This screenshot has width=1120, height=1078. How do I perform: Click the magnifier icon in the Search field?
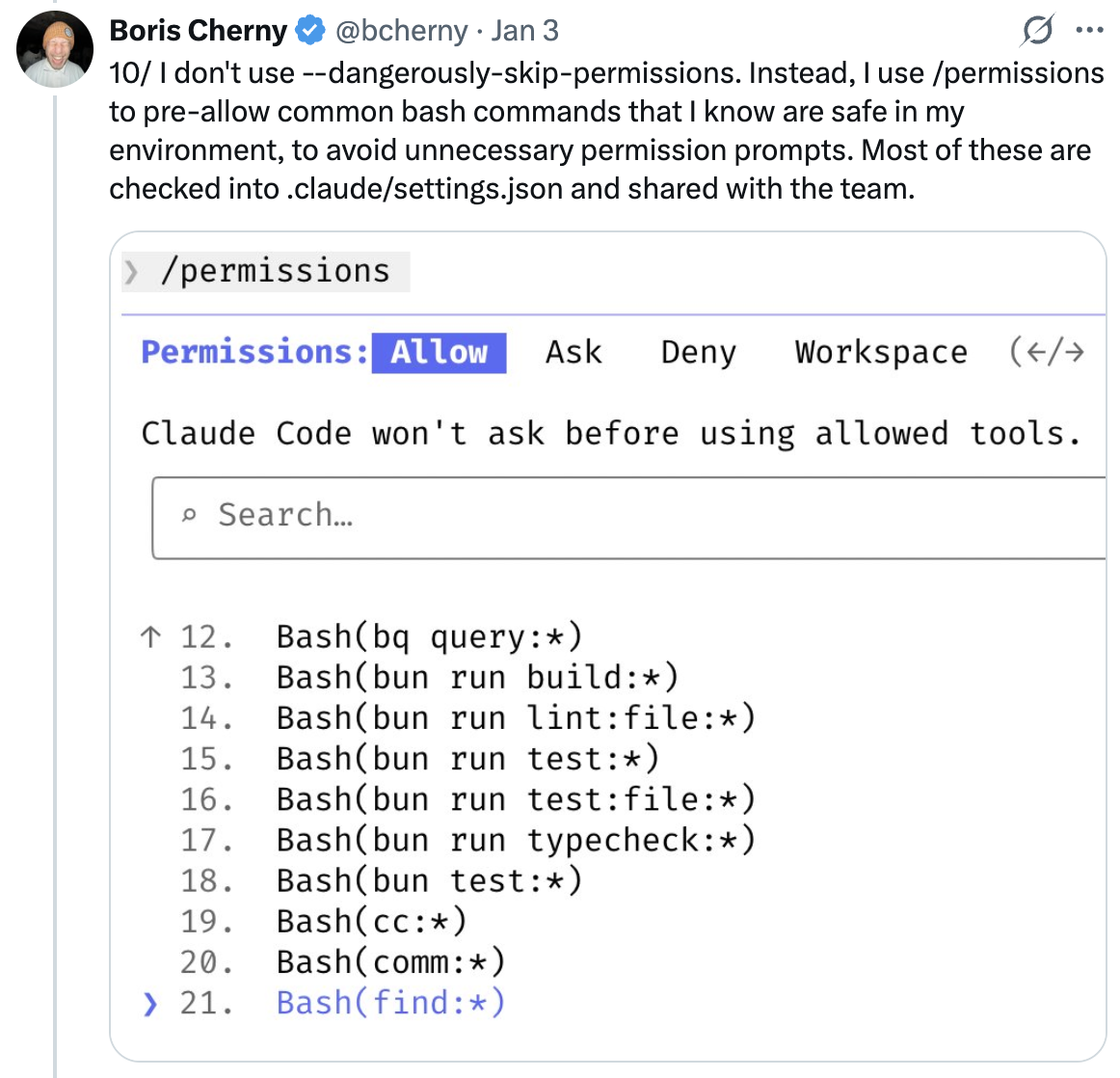pyautogui.click(x=192, y=516)
